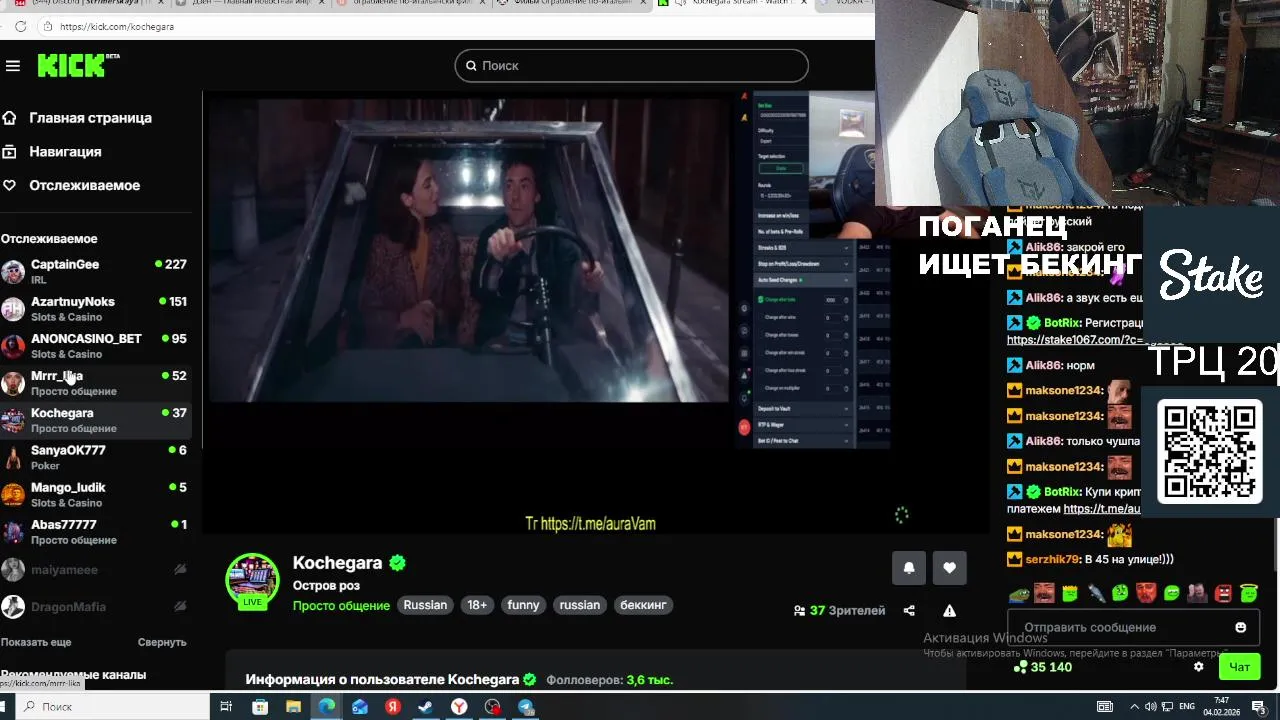The image size is (1280, 720).
Task: Click the беккинг tag
Action: click(643, 605)
